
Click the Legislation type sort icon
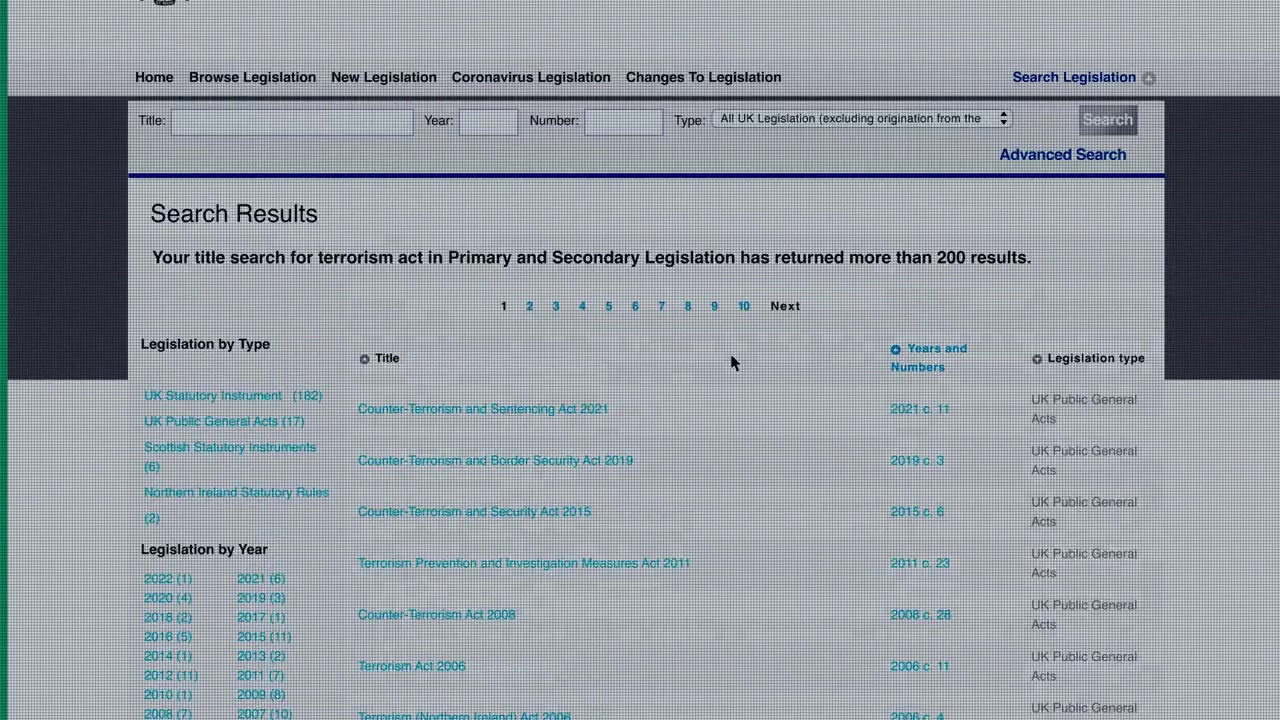pyautogui.click(x=1037, y=359)
